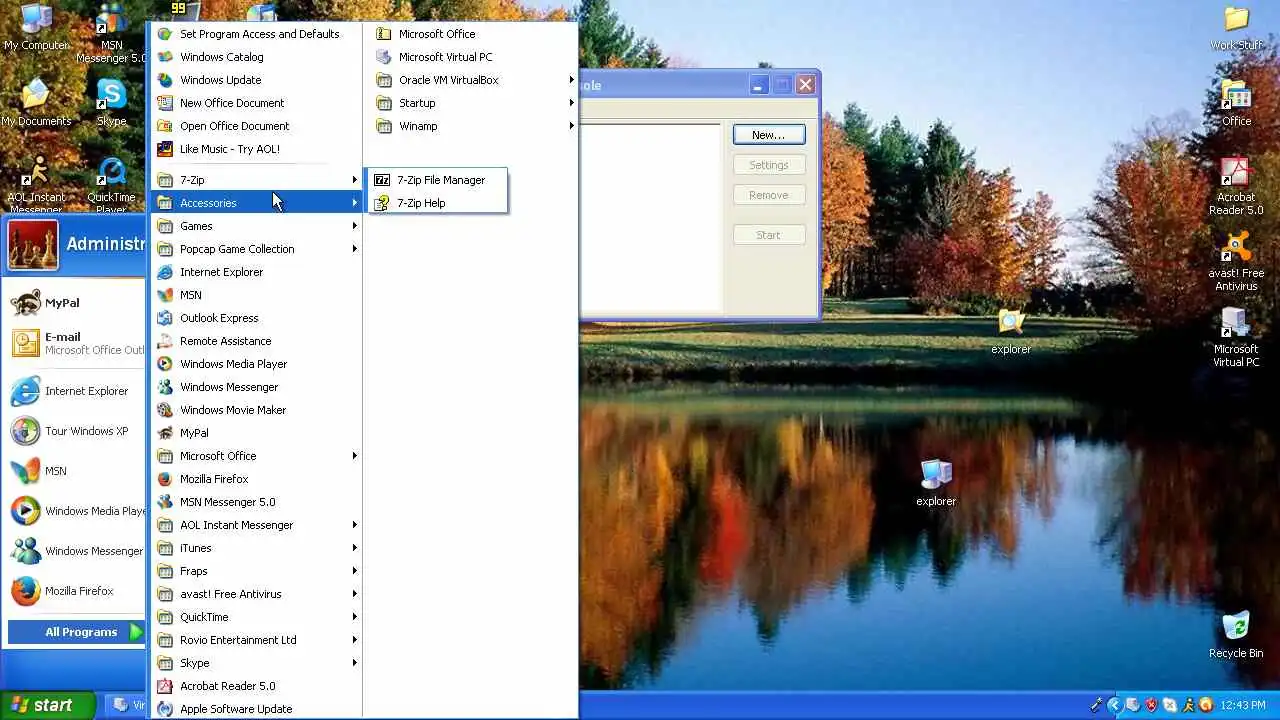Select 7-Zip File Manager
The image size is (1280, 720).
[438, 180]
